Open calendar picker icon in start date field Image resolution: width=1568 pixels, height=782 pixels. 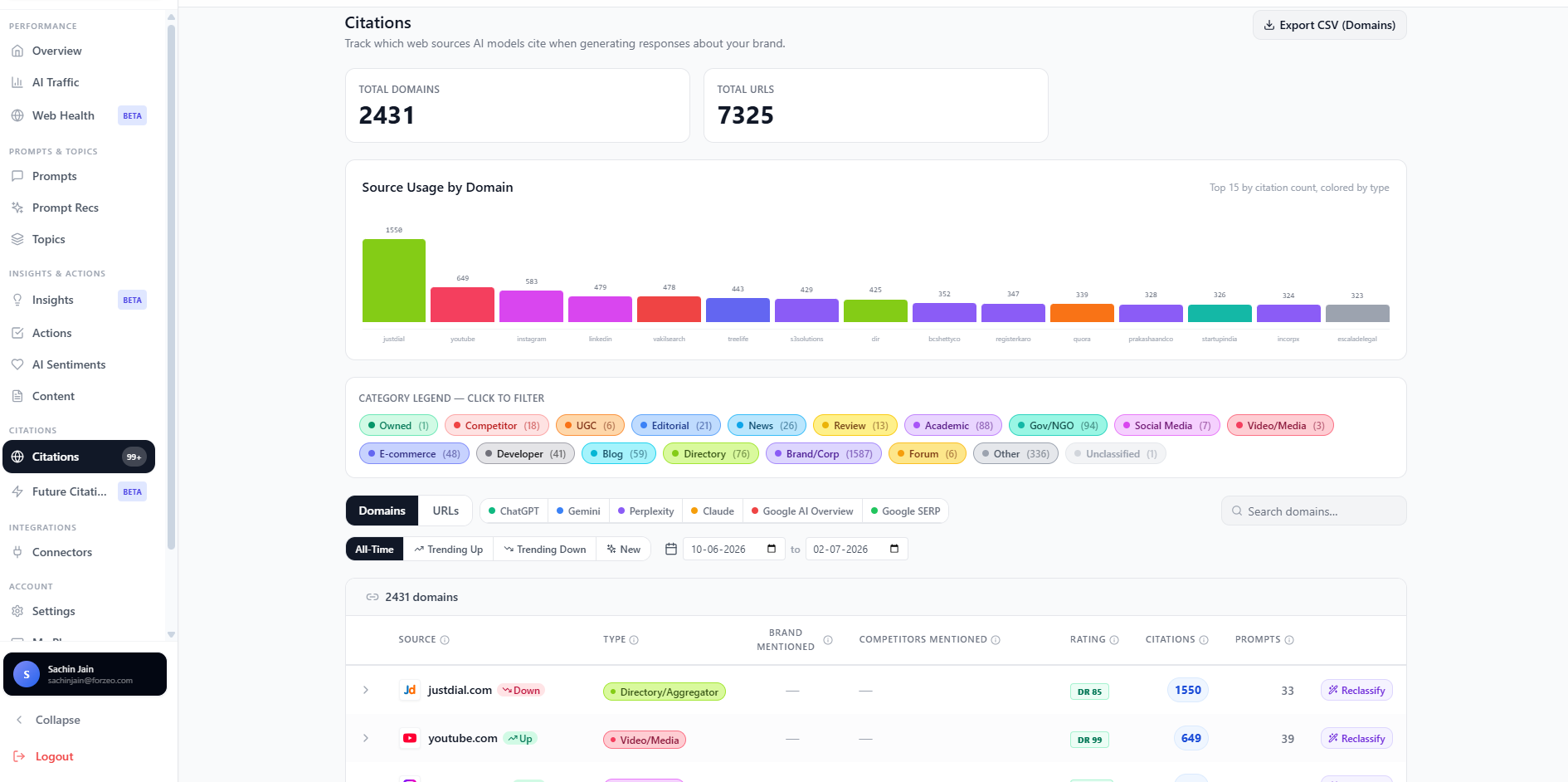(772, 549)
